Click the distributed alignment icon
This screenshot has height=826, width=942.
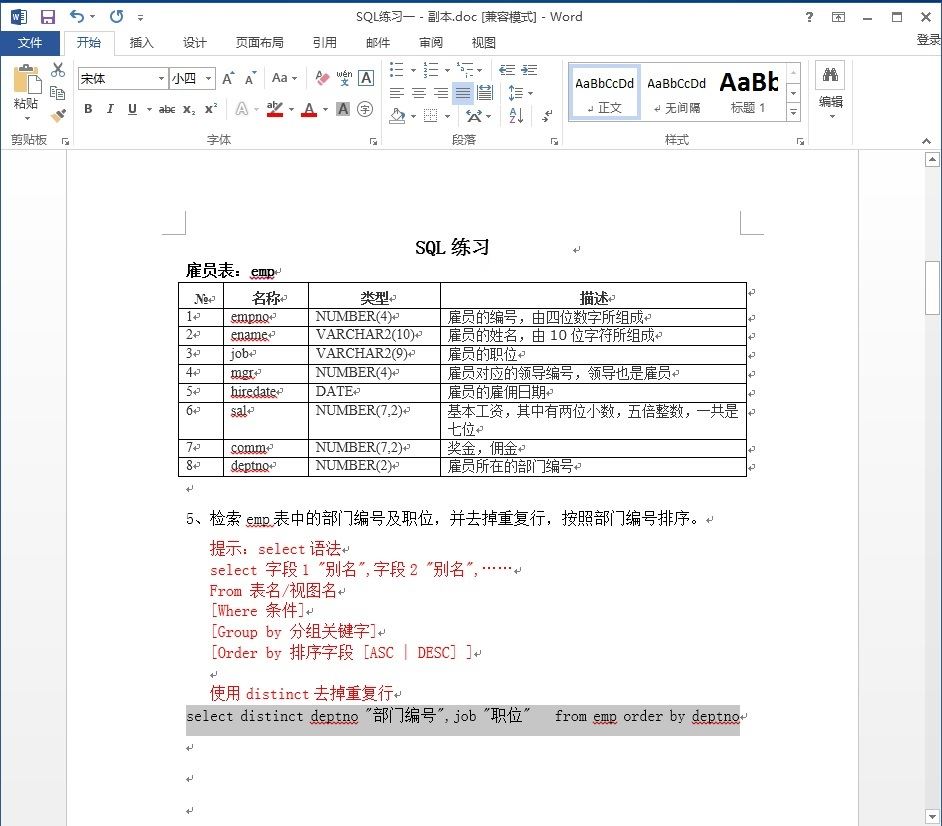pyautogui.click(x=485, y=93)
